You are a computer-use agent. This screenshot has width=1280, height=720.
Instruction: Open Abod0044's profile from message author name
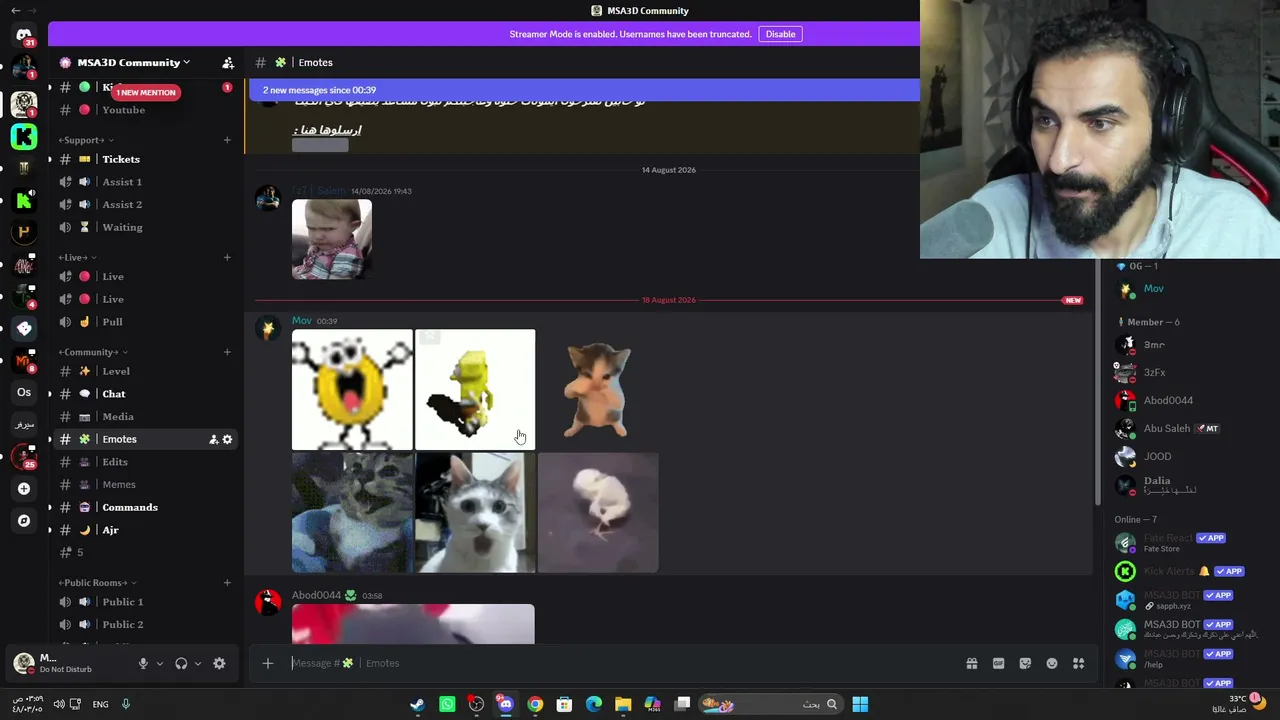(316, 595)
